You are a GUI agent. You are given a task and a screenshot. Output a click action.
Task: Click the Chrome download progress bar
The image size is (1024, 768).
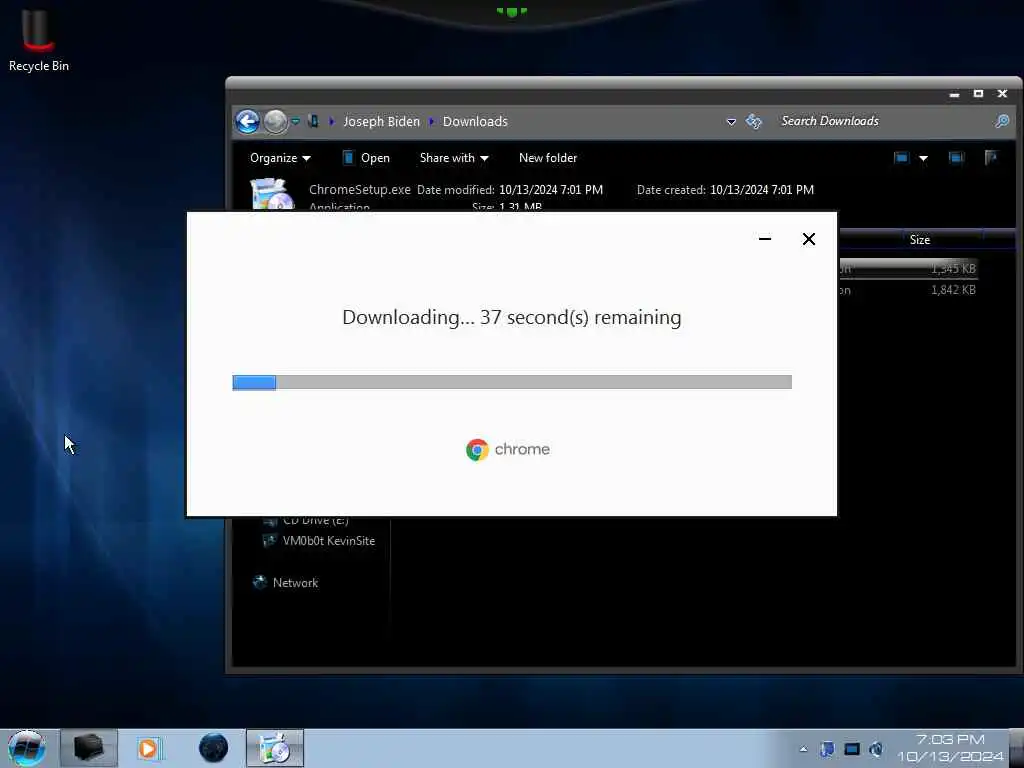(x=512, y=382)
